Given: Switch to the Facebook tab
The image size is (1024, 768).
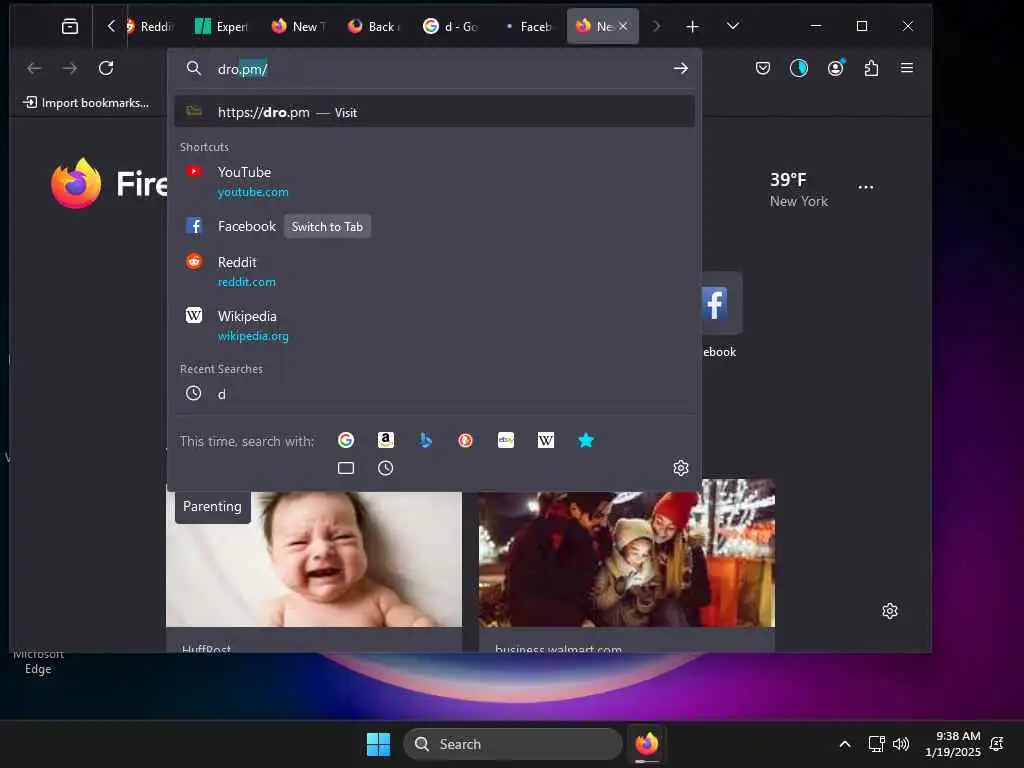Looking at the screenshot, I should click(x=527, y=26).
